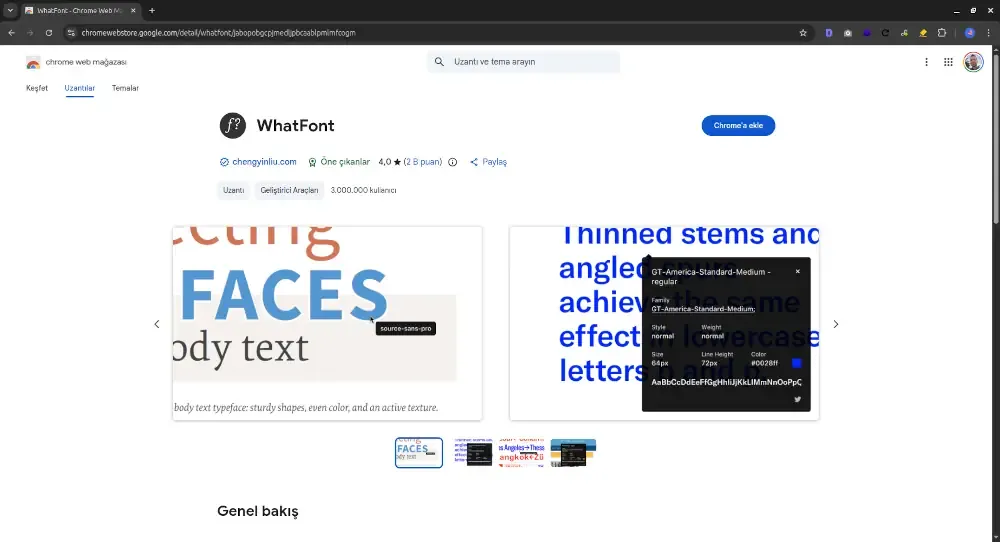Image resolution: width=1000 pixels, height=542 pixels.
Task: Open the Extensions puzzle menu
Action: coord(942,33)
